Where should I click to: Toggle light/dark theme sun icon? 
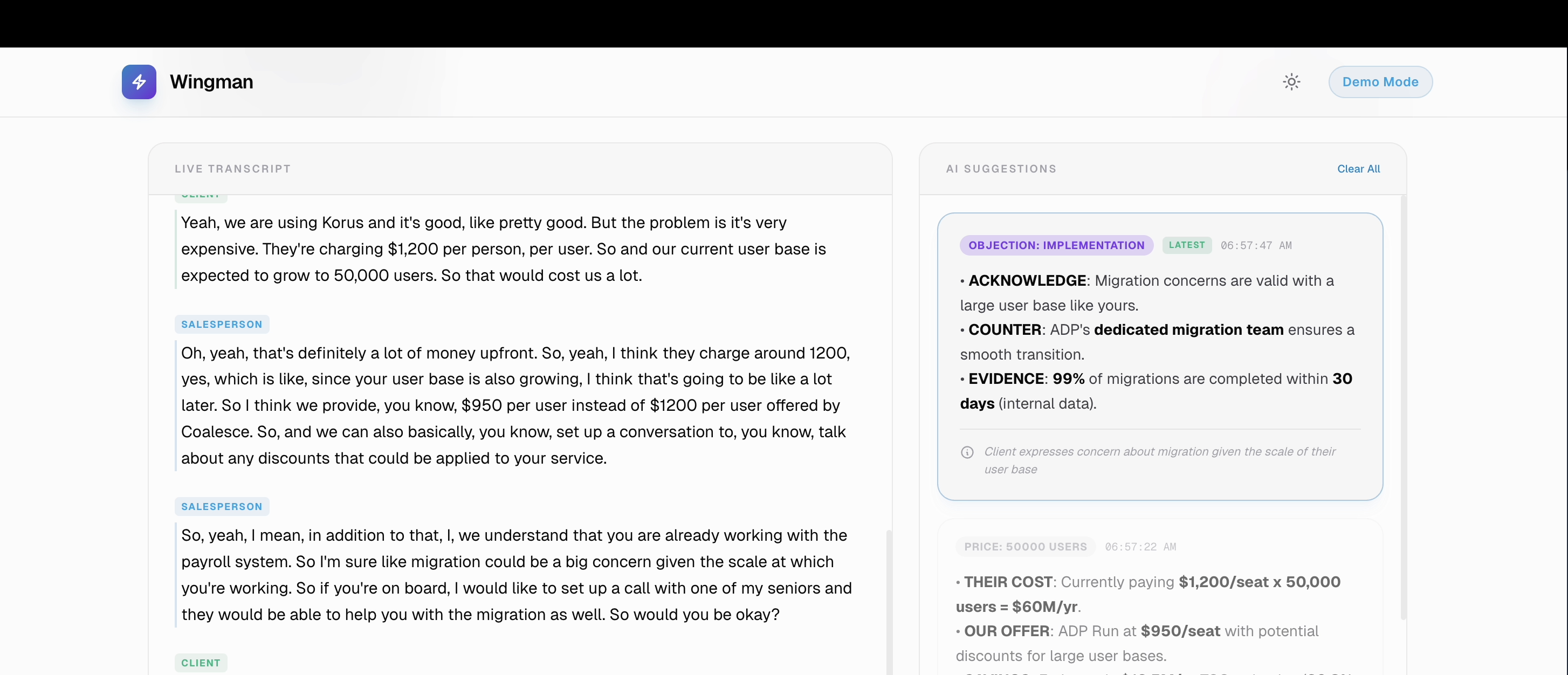pos(1291,81)
